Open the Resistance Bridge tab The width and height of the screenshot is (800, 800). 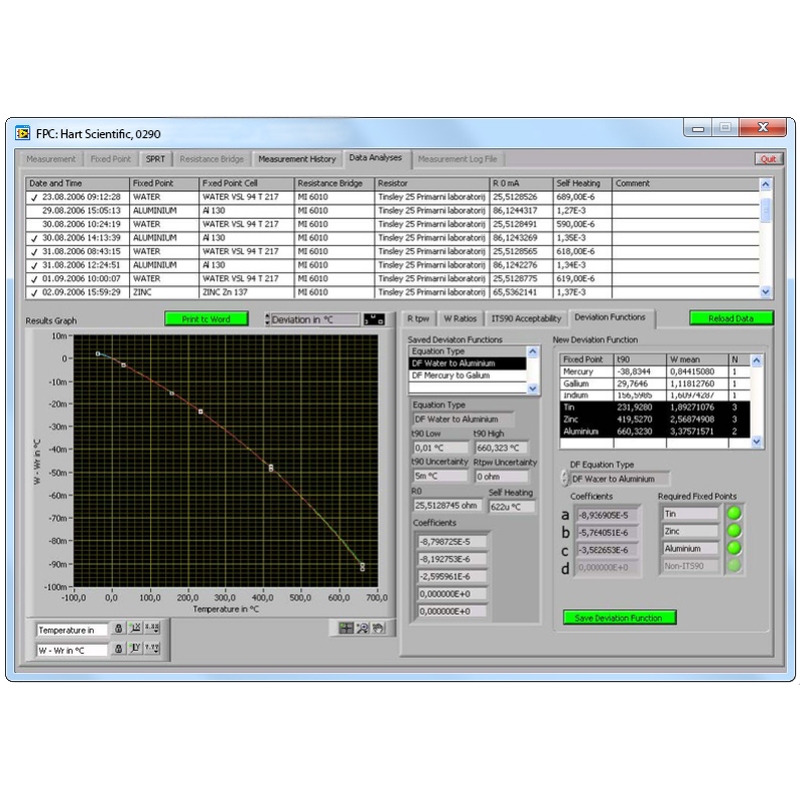click(212, 159)
